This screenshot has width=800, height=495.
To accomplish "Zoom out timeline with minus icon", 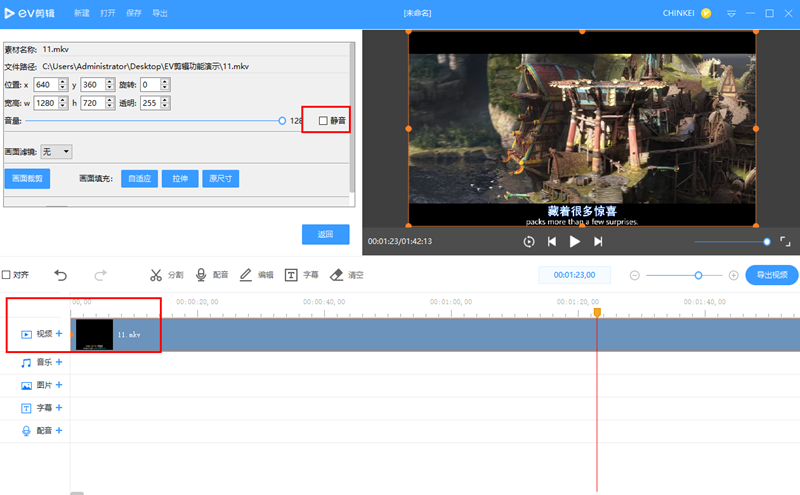I will coord(635,276).
